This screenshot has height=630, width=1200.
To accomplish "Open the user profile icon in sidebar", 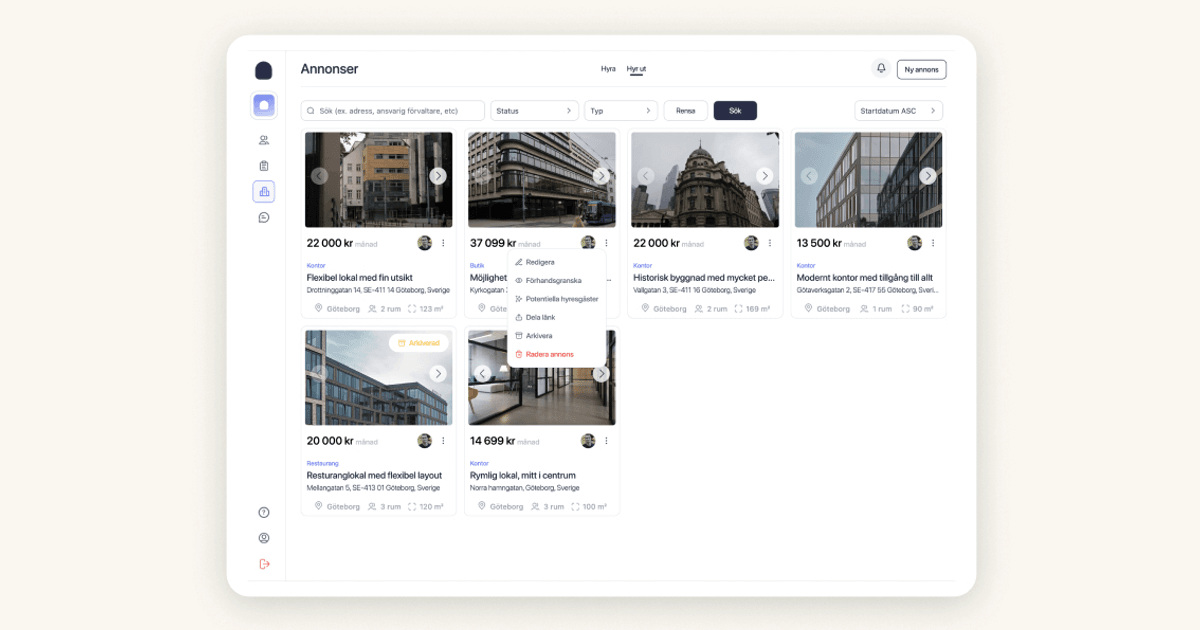I will click(x=264, y=538).
